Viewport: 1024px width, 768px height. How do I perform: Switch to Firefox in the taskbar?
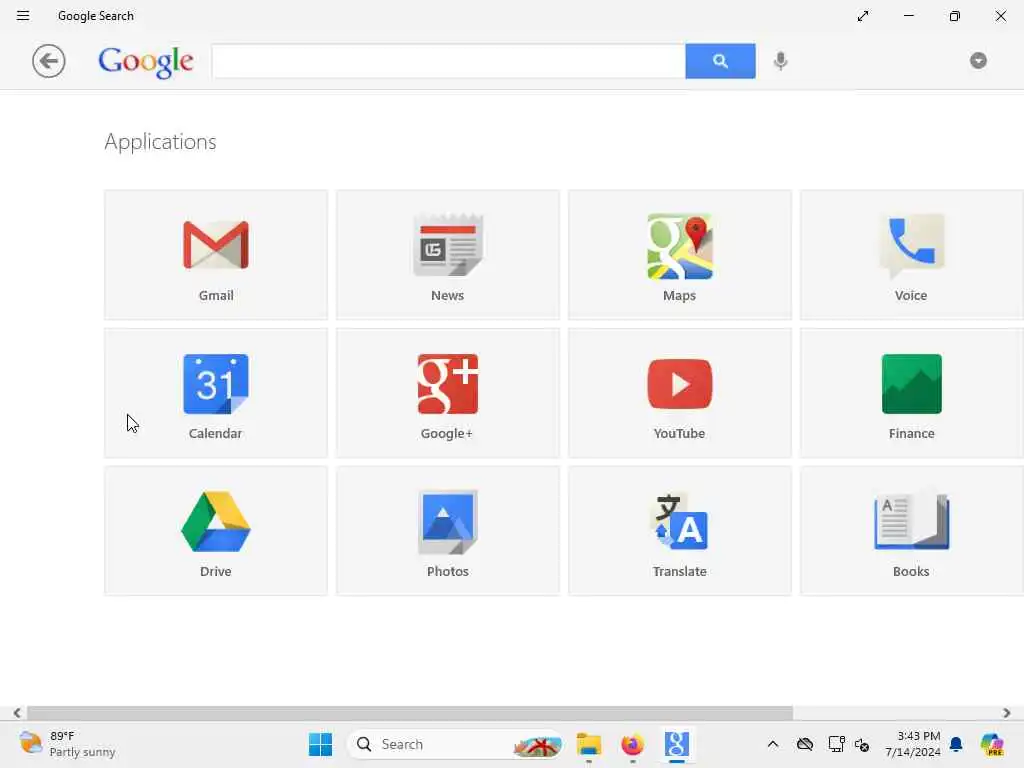632,744
